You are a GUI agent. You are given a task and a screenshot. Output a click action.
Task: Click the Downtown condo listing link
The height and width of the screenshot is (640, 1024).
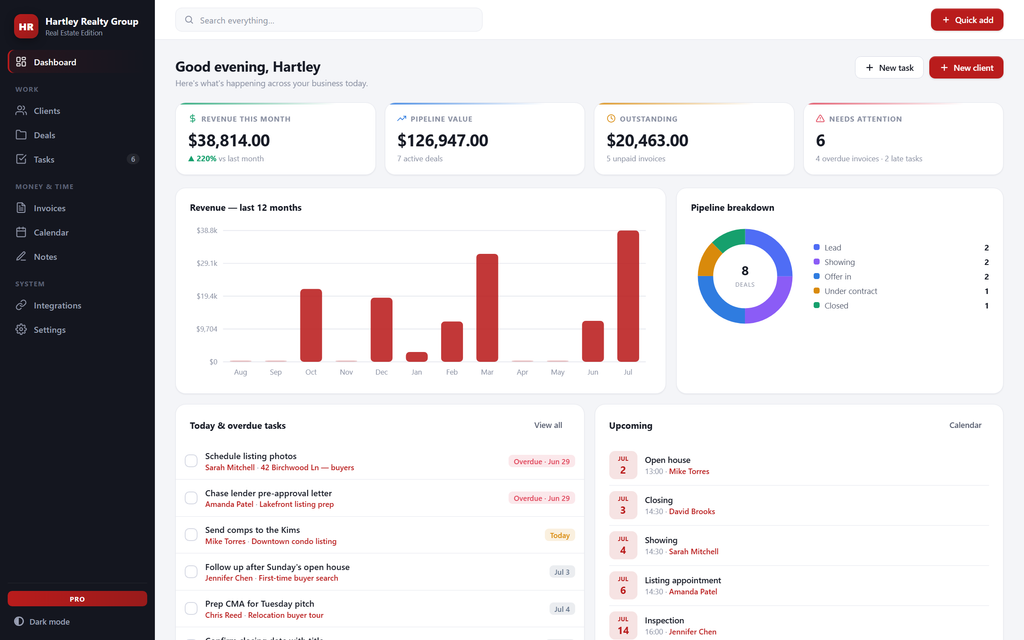tap(294, 541)
